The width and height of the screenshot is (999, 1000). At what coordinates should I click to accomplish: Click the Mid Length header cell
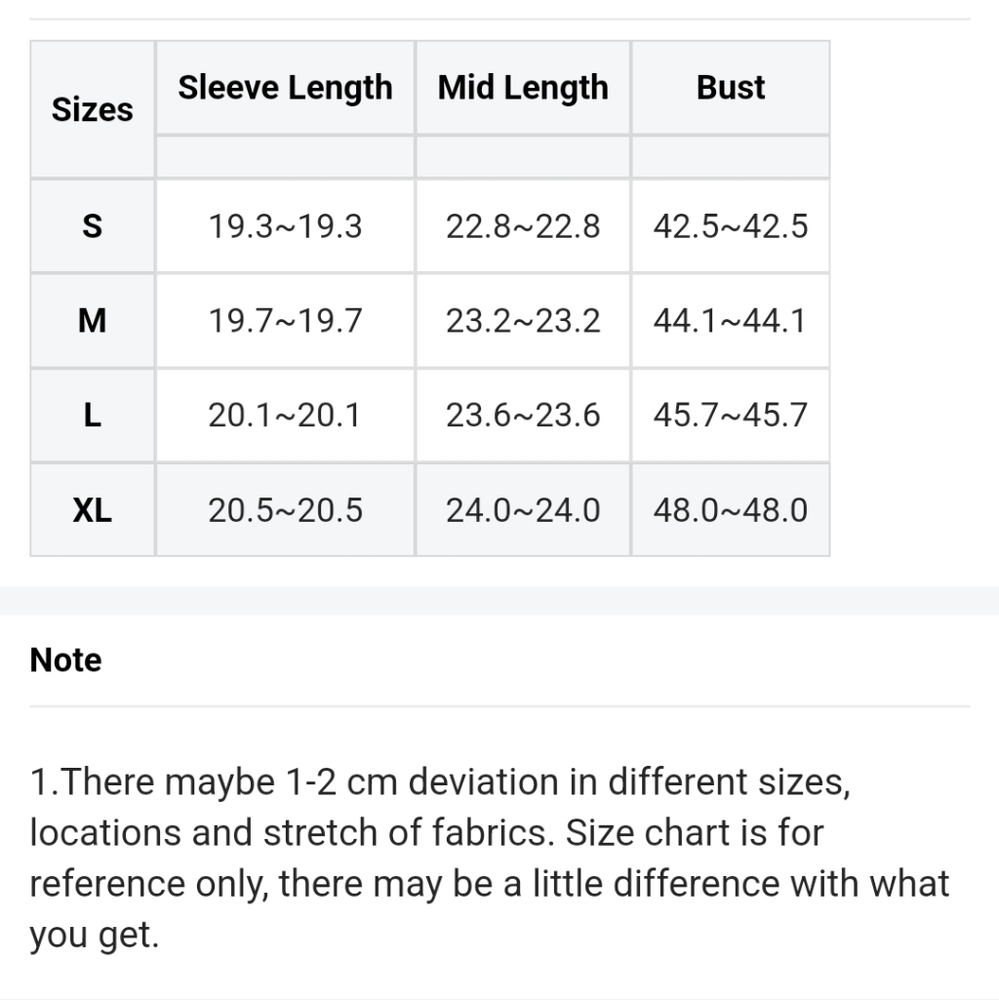click(x=523, y=87)
